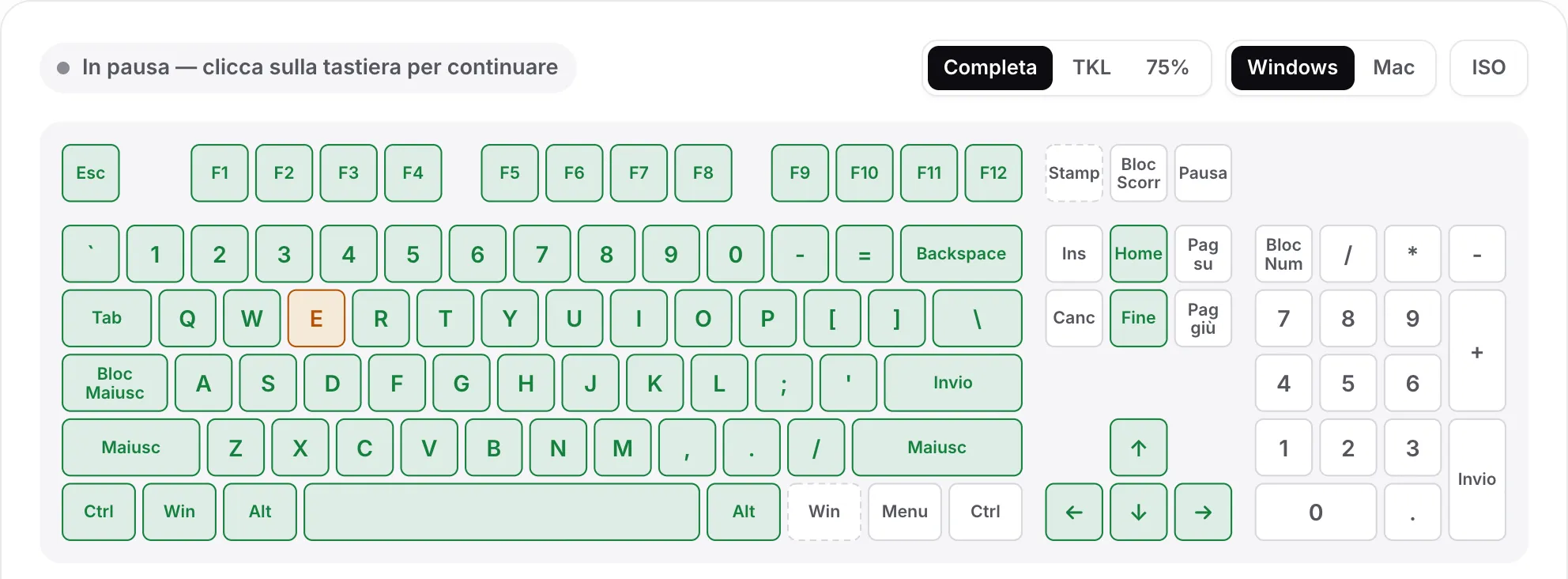Click the up arrow key
The width and height of the screenshot is (1568, 579).
(x=1138, y=448)
